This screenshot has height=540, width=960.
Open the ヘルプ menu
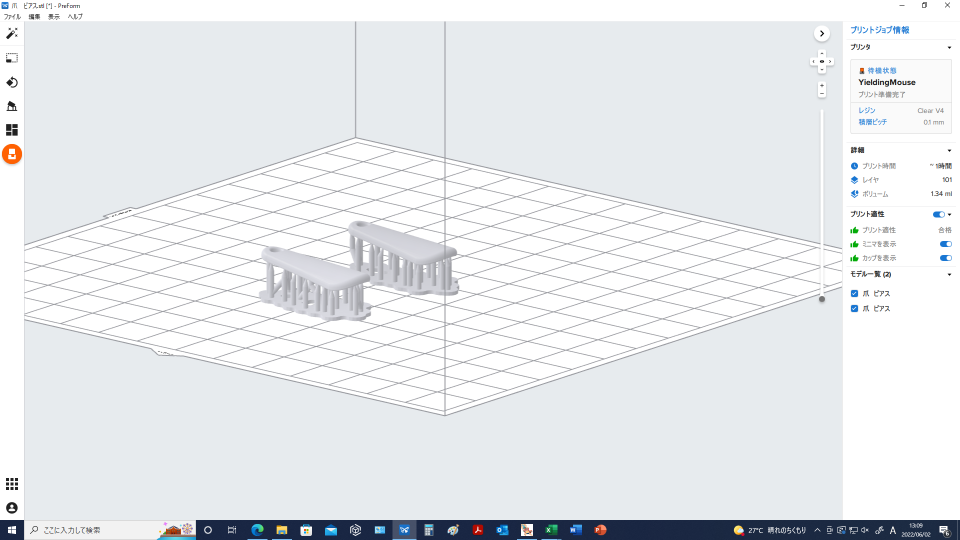tap(75, 17)
